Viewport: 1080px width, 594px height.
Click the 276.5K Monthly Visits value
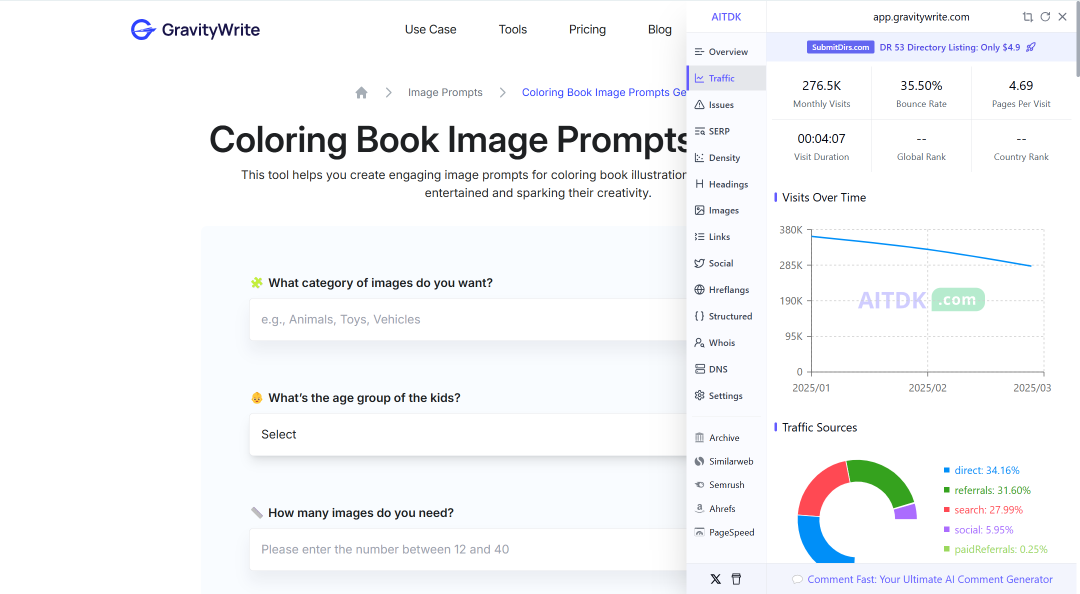(821, 85)
